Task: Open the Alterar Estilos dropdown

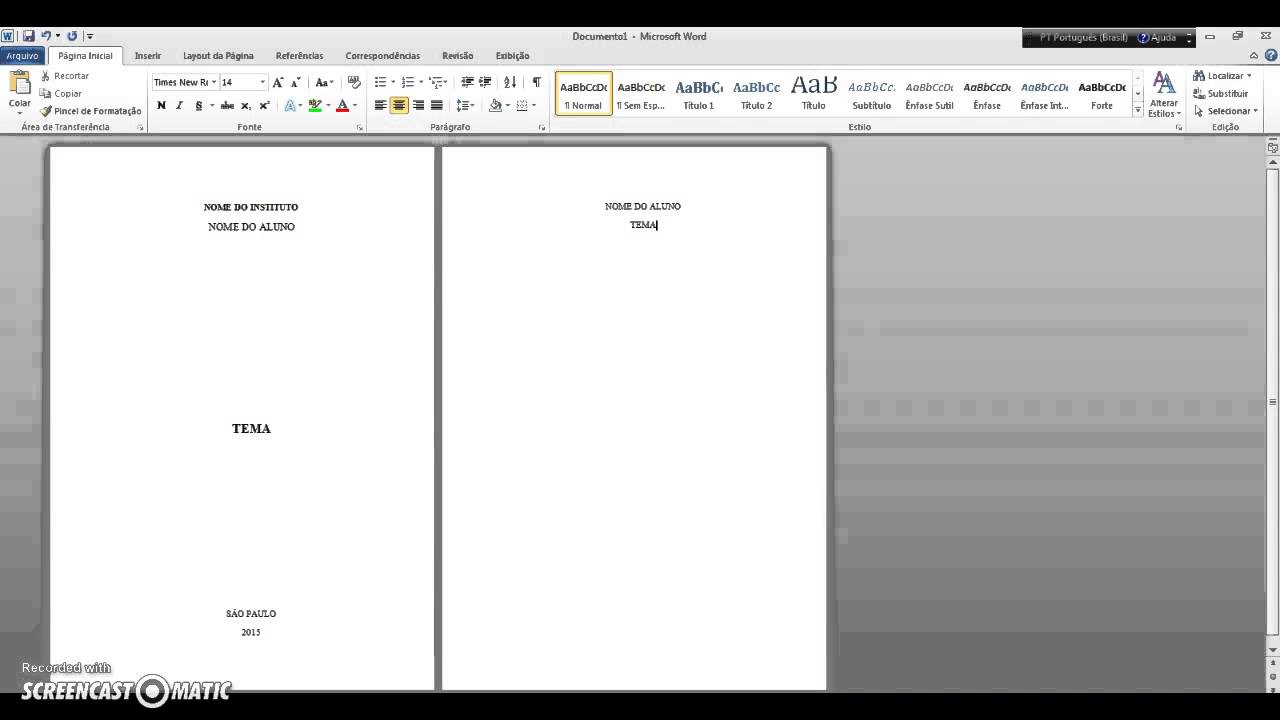Action: (1164, 95)
